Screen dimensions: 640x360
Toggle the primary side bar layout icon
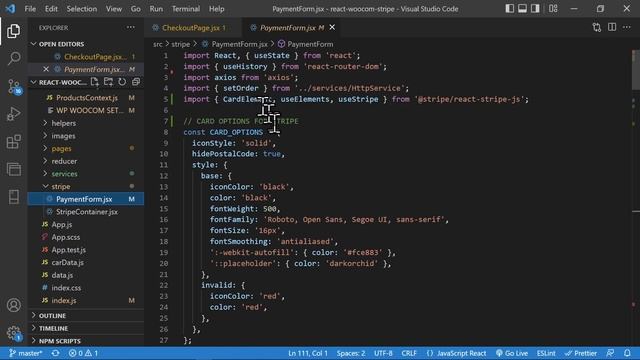(509, 9)
